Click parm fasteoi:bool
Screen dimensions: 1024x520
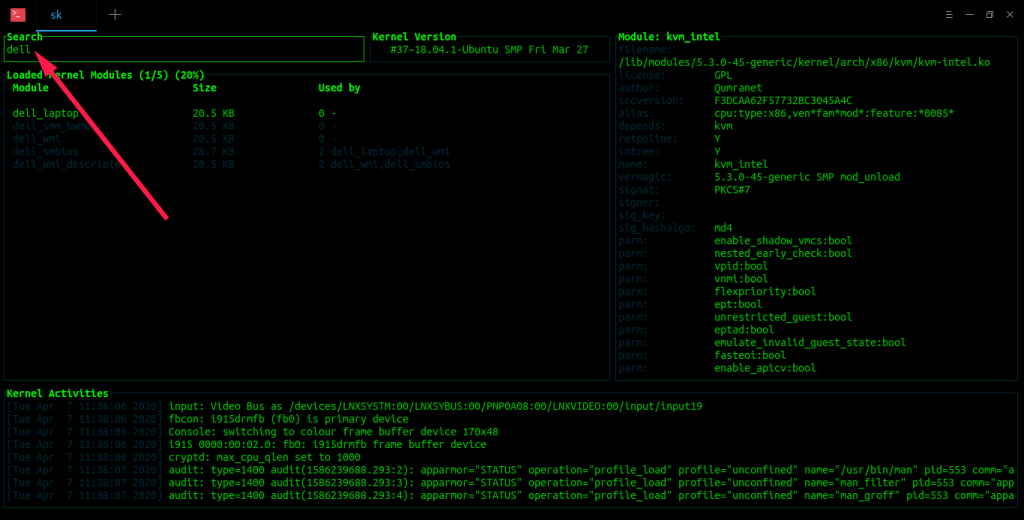coord(750,355)
